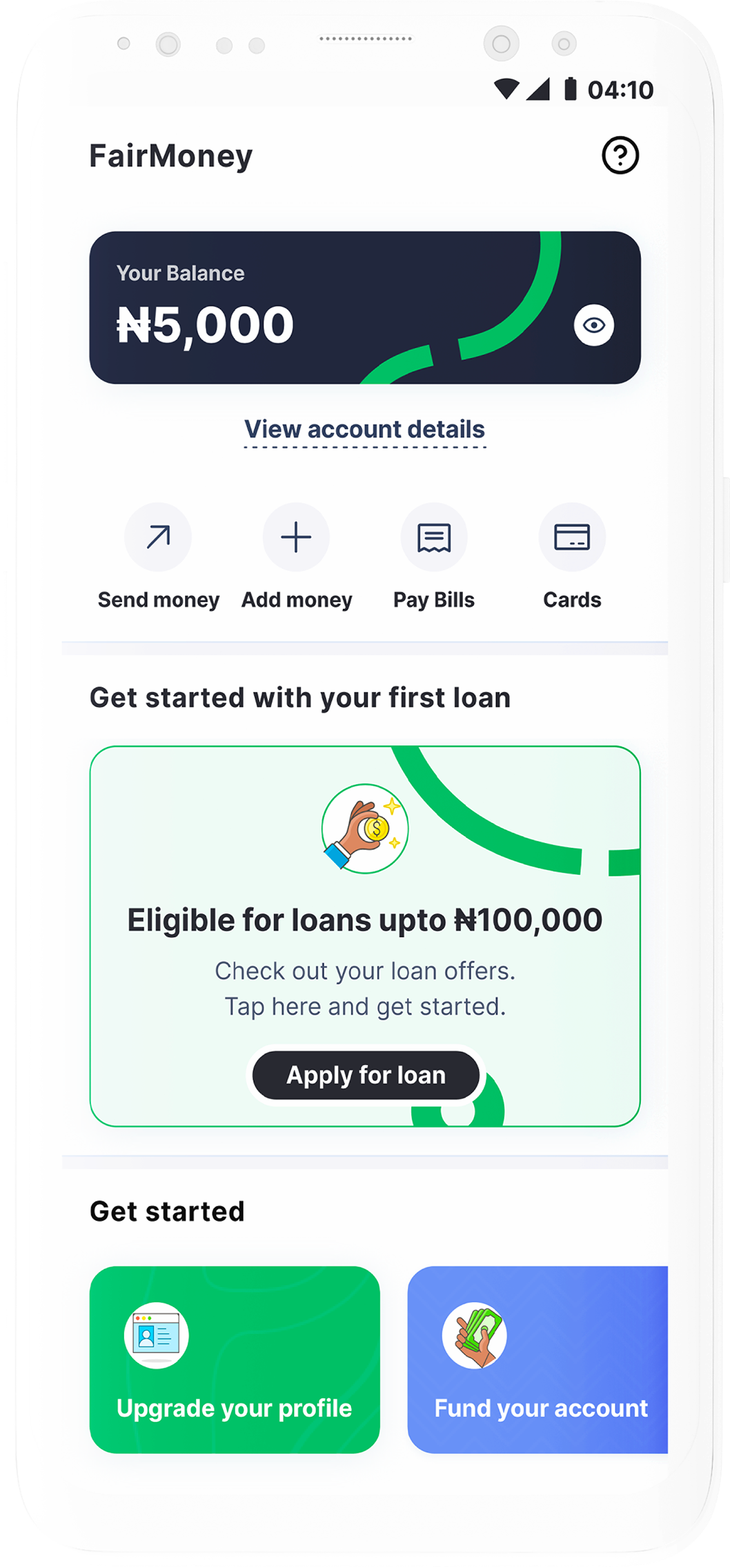Image resolution: width=730 pixels, height=1568 pixels.
Task: Tap the Wi-Fi status bar icon
Action: click(x=506, y=89)
